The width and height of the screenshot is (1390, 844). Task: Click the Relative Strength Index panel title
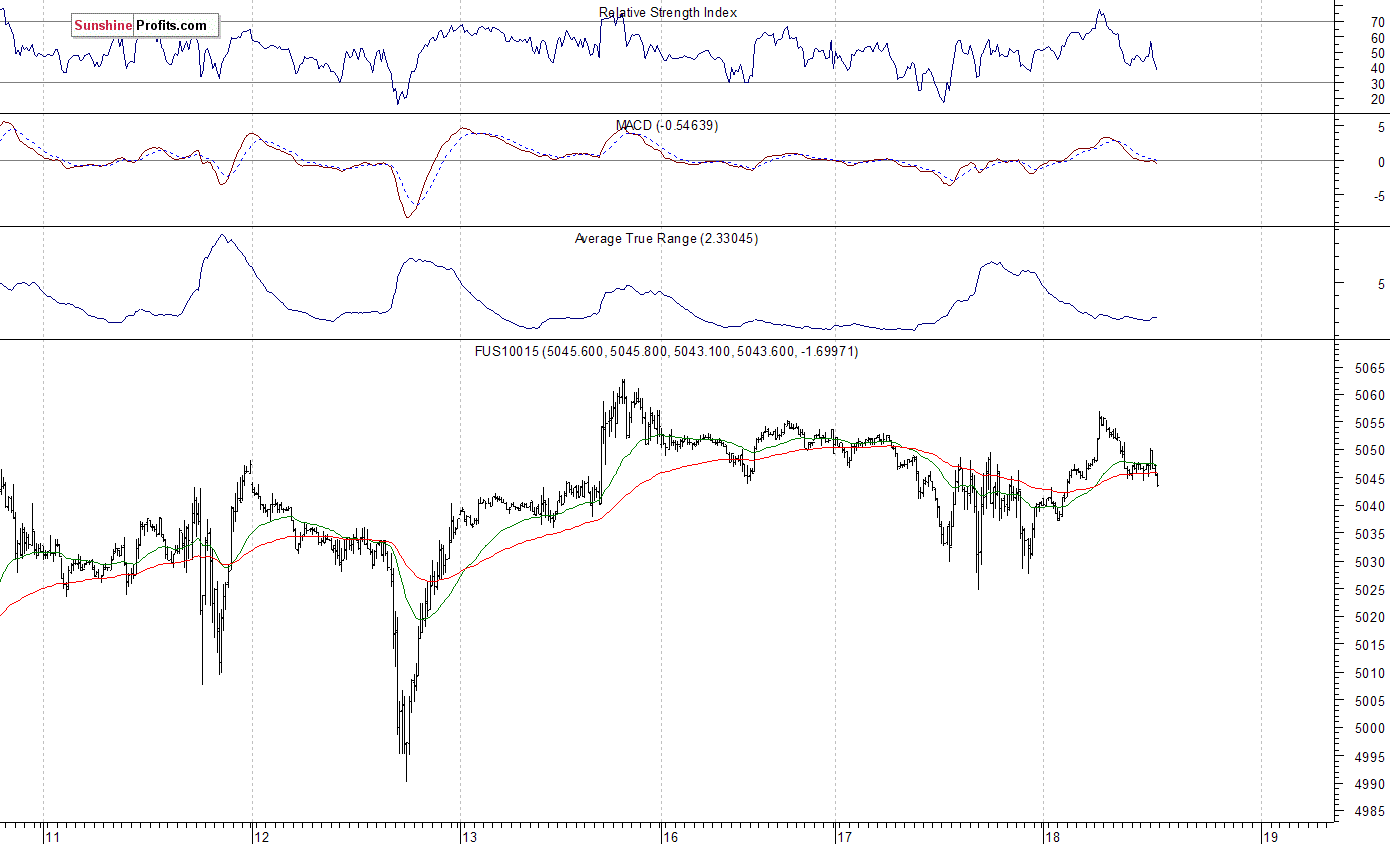click(668, 13)
